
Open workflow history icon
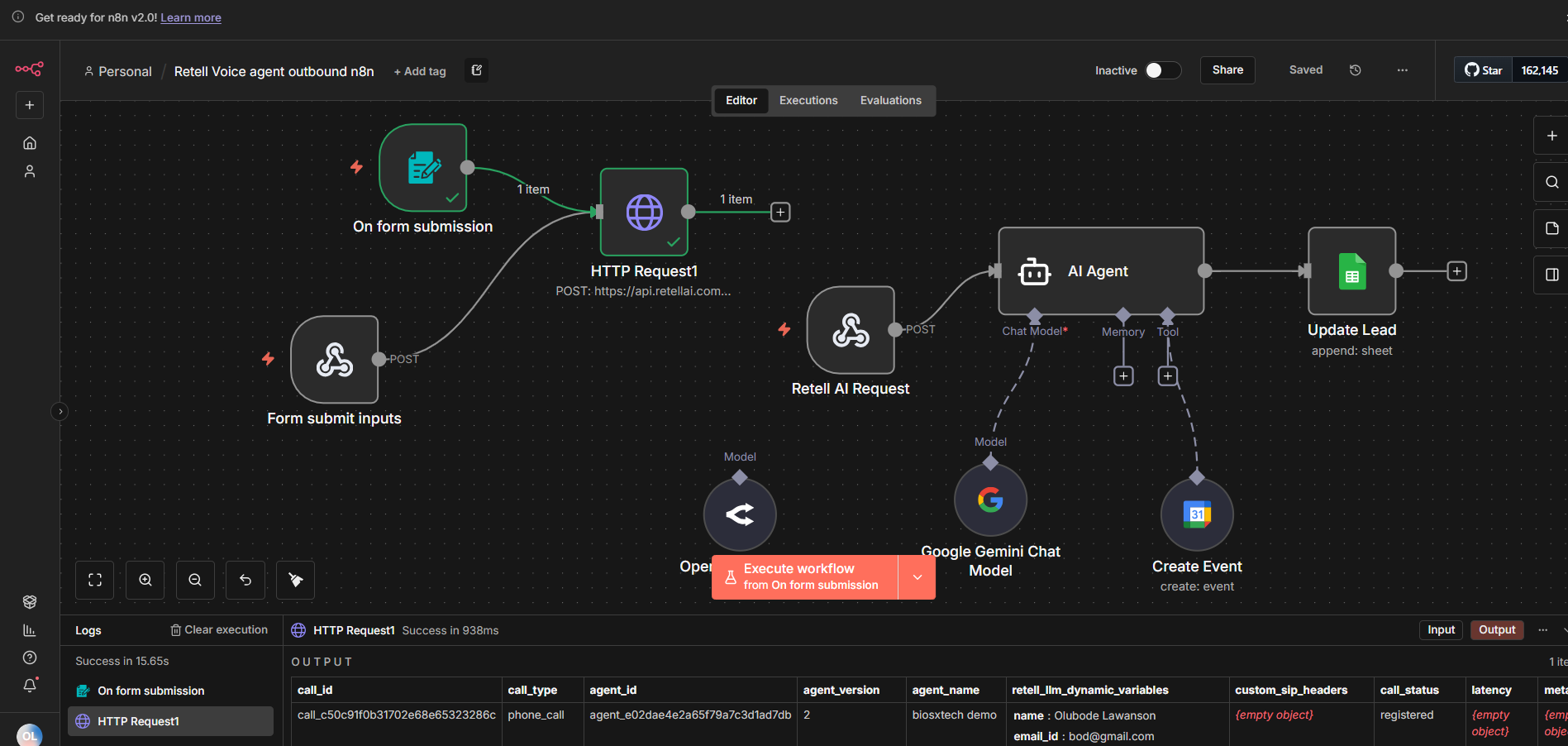point(1355,70)
